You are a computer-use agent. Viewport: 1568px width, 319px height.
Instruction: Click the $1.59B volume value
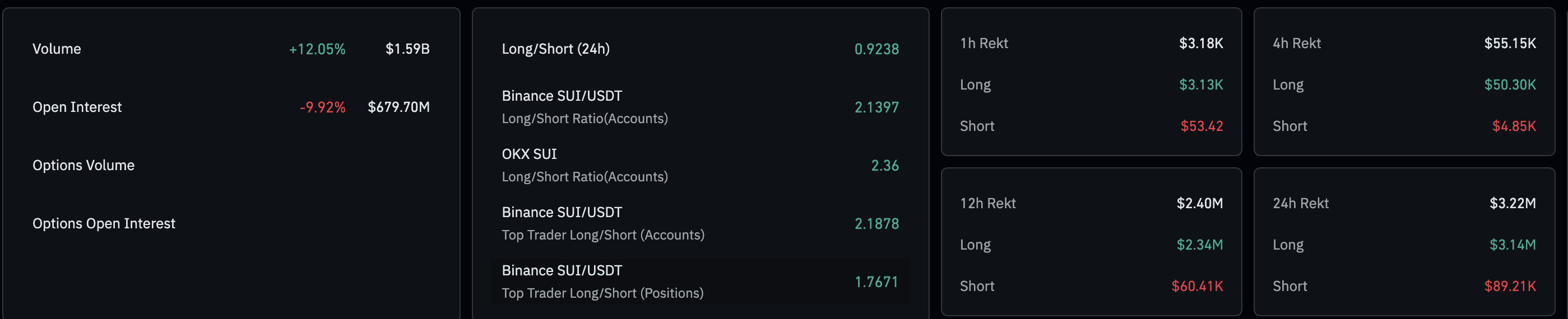coord(407,49)
